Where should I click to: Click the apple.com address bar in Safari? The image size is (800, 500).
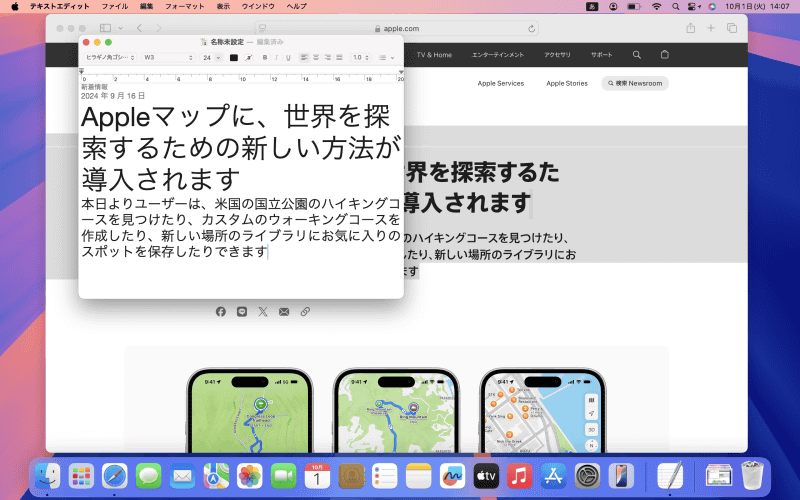click(396, 29)
